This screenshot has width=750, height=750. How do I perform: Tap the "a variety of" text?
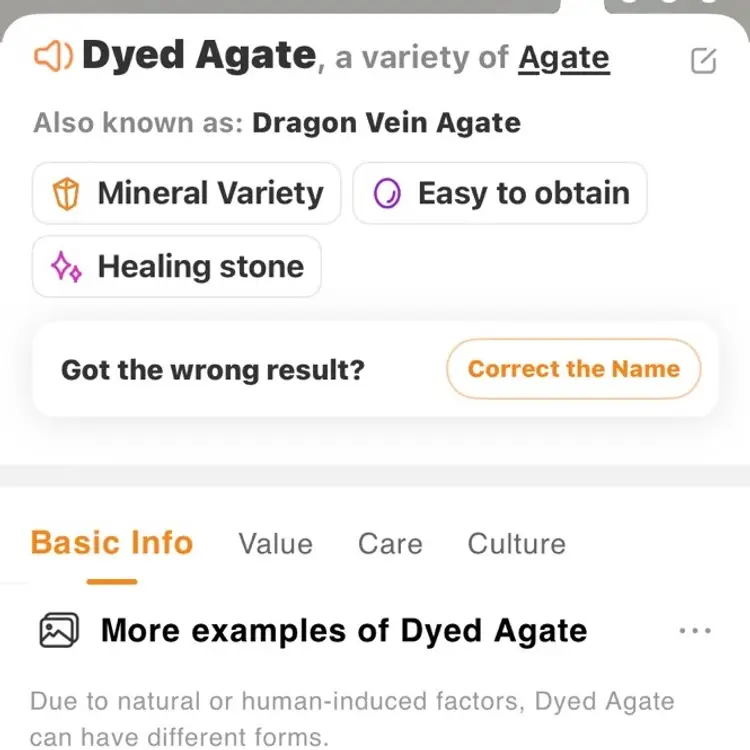tap(421, 59)
